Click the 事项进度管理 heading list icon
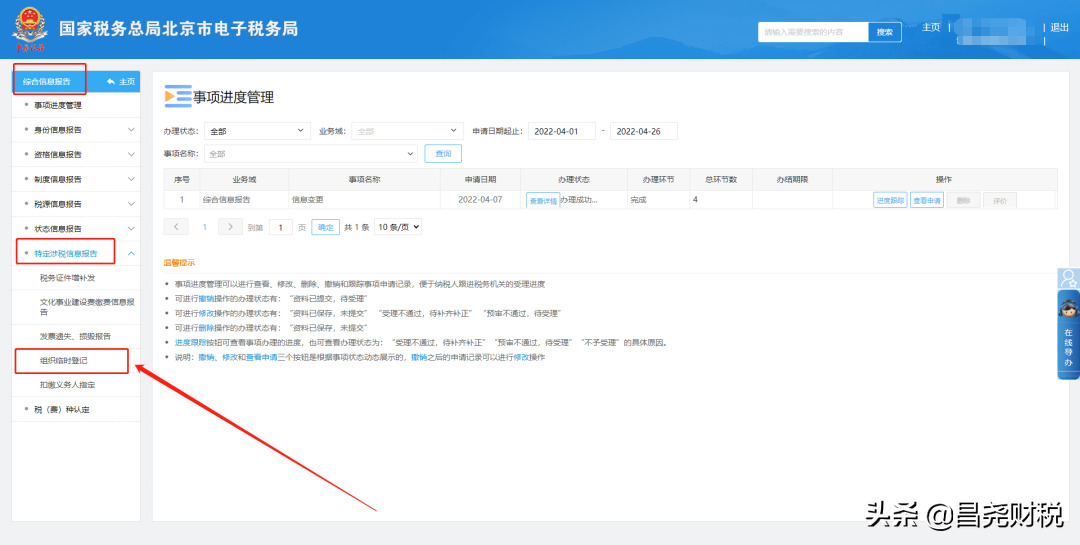This screenshot has height=545, width=1080. point(177,97)
